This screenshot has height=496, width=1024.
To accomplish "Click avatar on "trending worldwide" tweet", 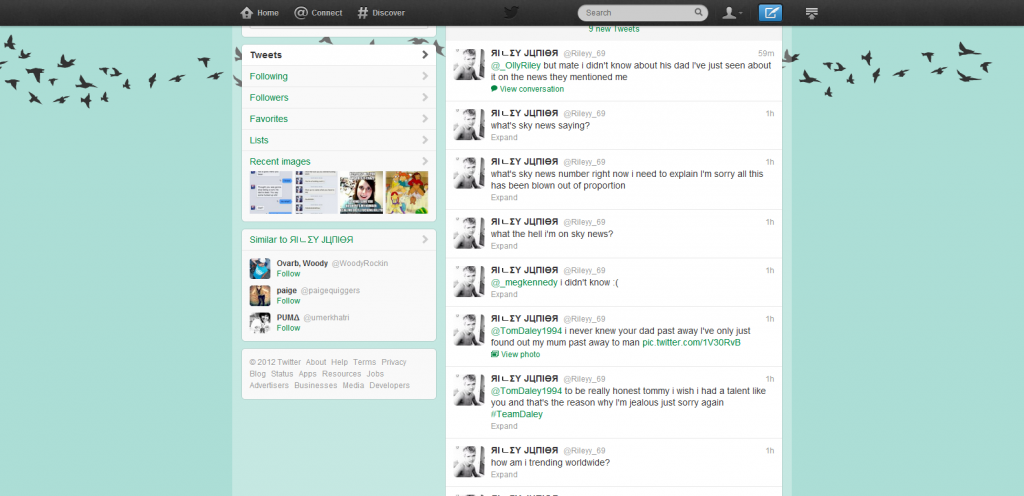I will tap(470, 462).
